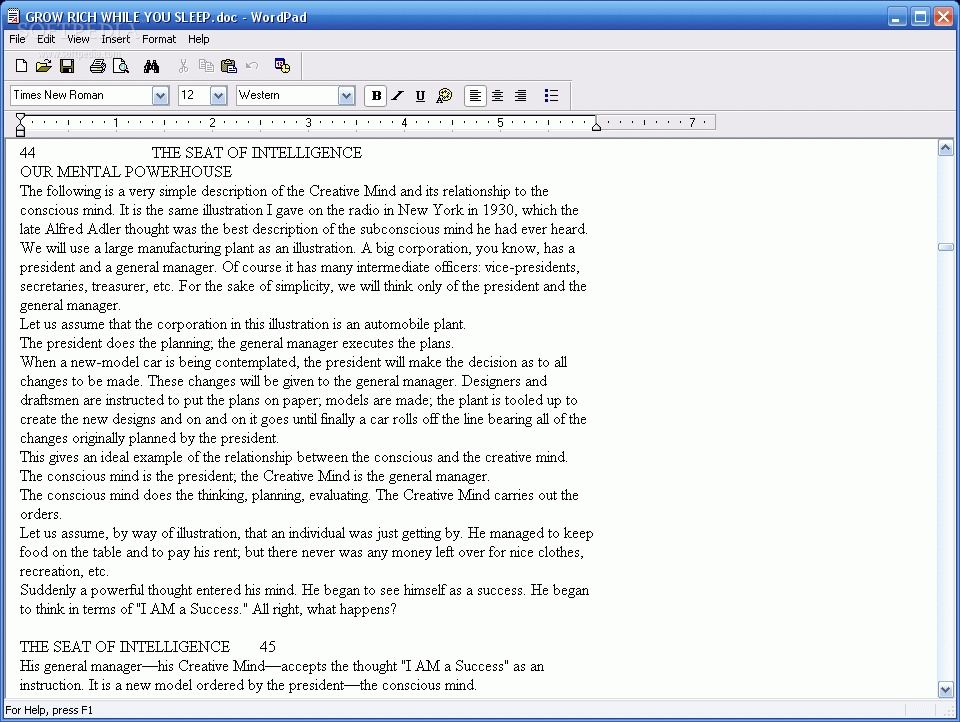Click the scroll down arrow of vertical scrollbar

tap(945, 690)
